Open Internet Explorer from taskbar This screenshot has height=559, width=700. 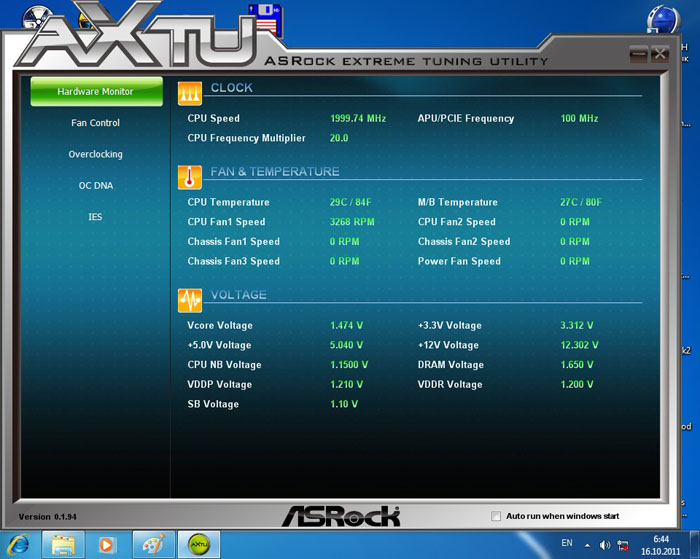tap(19, 545)
